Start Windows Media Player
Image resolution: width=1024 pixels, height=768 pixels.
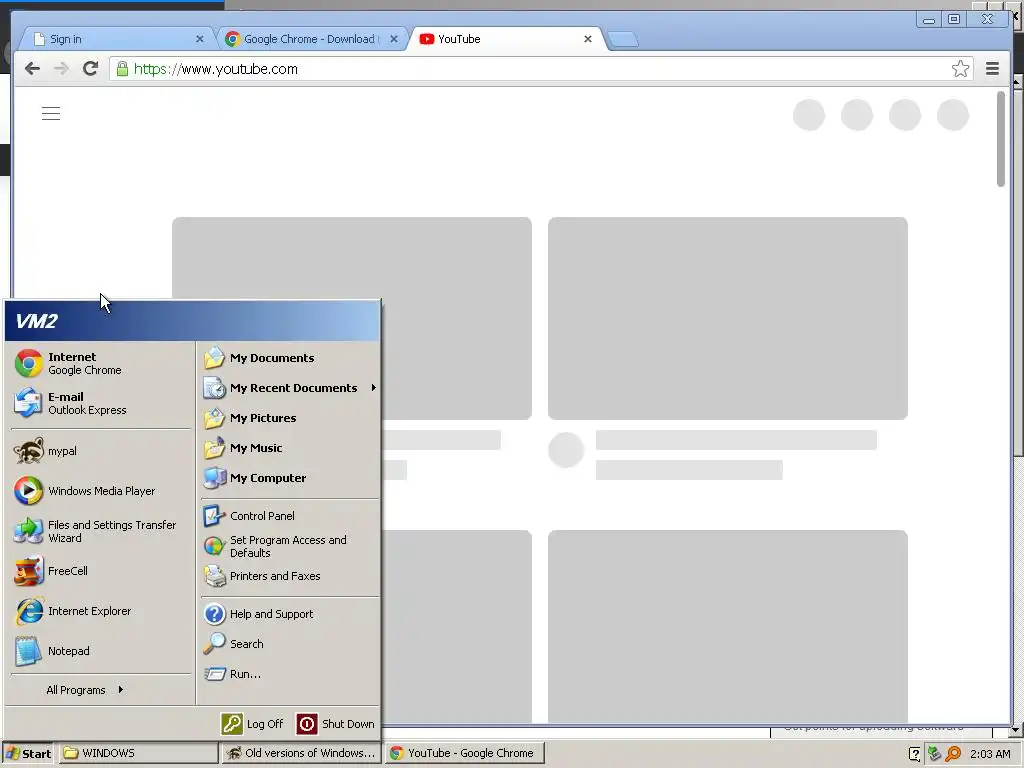click(x=101, y=491)
